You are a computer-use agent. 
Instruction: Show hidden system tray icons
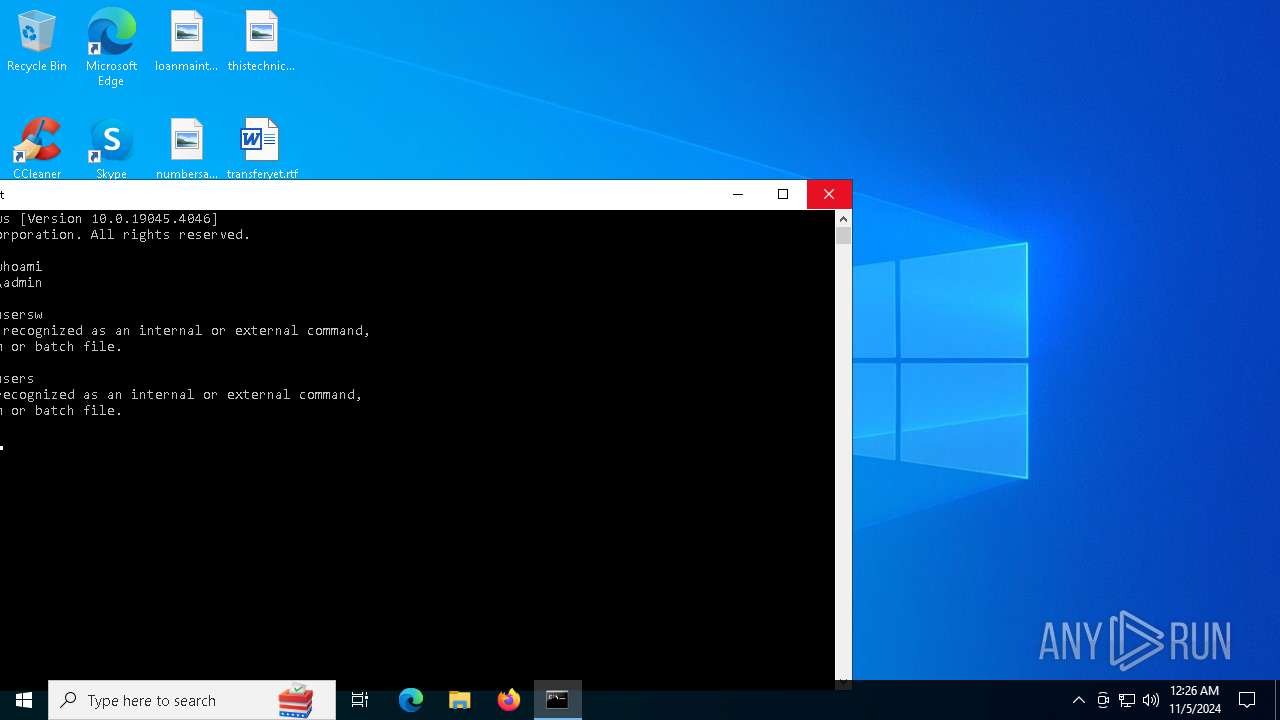(x=1078, y=700)
